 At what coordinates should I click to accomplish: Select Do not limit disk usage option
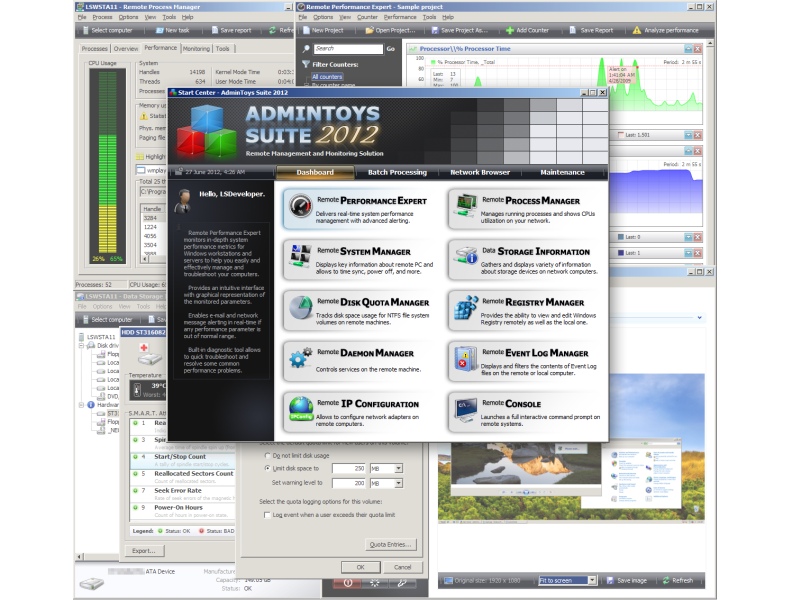click(267, 456)
